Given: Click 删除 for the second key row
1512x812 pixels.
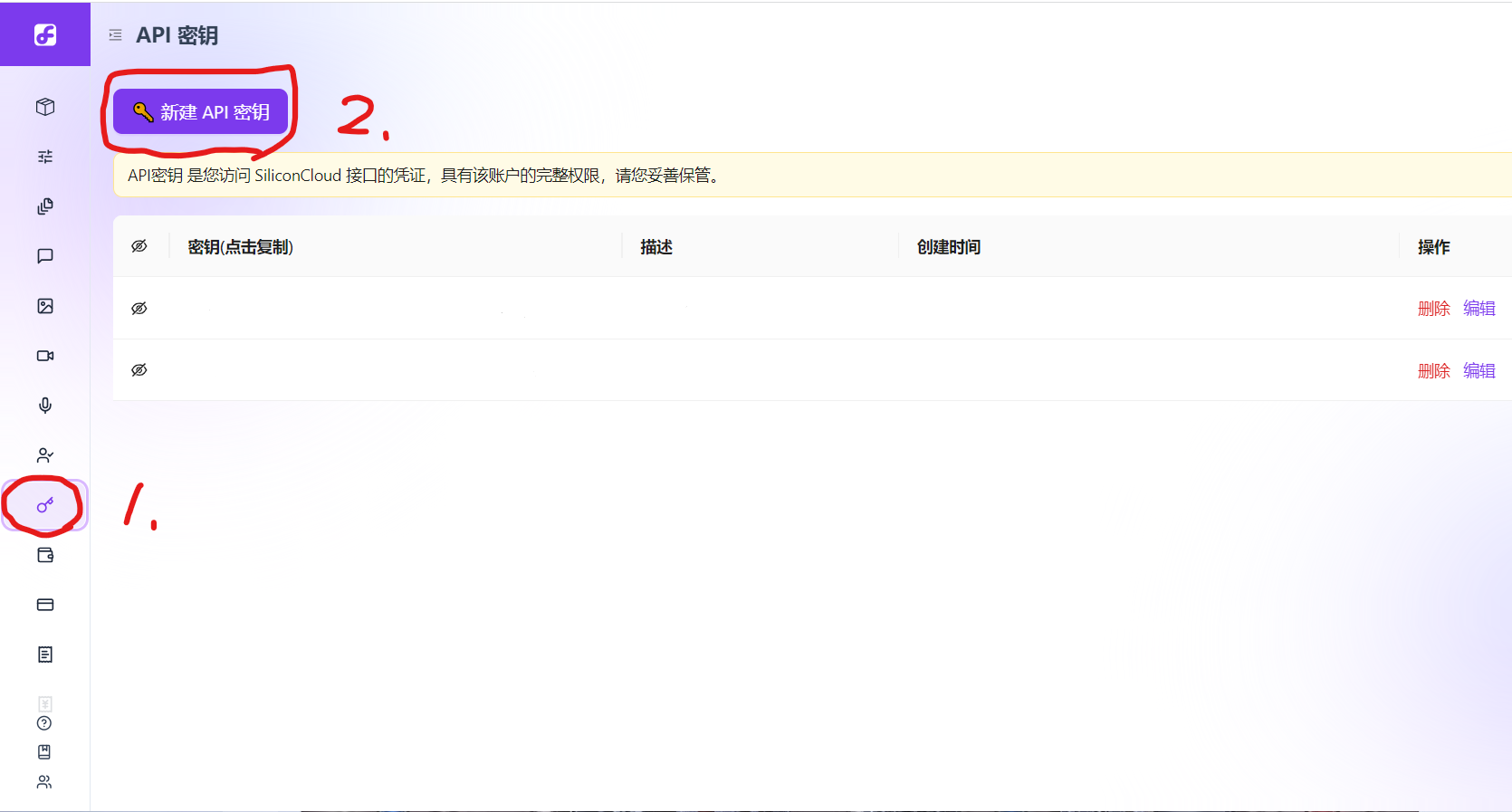Looking at the screenshot, I should (1434, 371).
